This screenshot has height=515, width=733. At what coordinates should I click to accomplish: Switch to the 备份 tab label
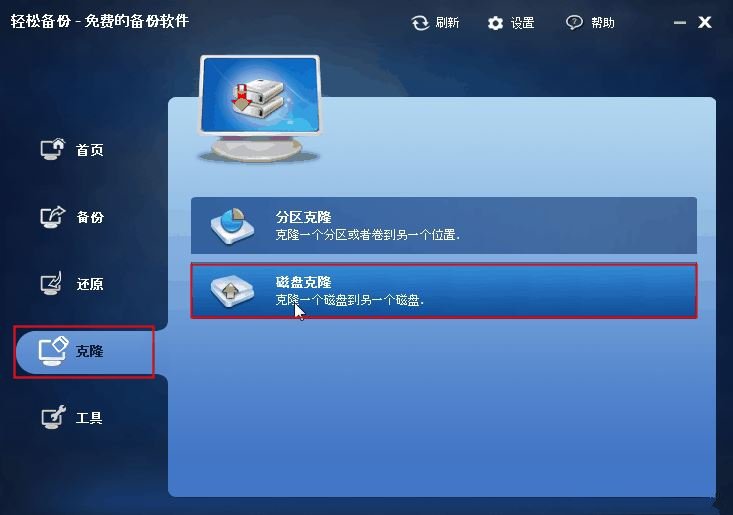coord(90,217)
